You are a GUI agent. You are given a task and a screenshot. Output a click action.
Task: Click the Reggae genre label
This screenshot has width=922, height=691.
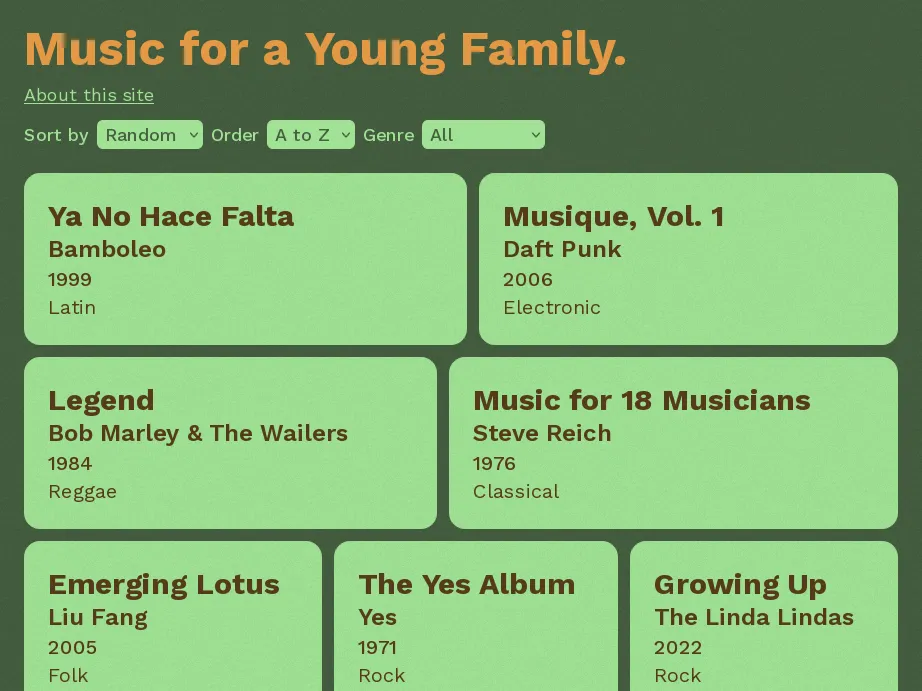point(82,491)
